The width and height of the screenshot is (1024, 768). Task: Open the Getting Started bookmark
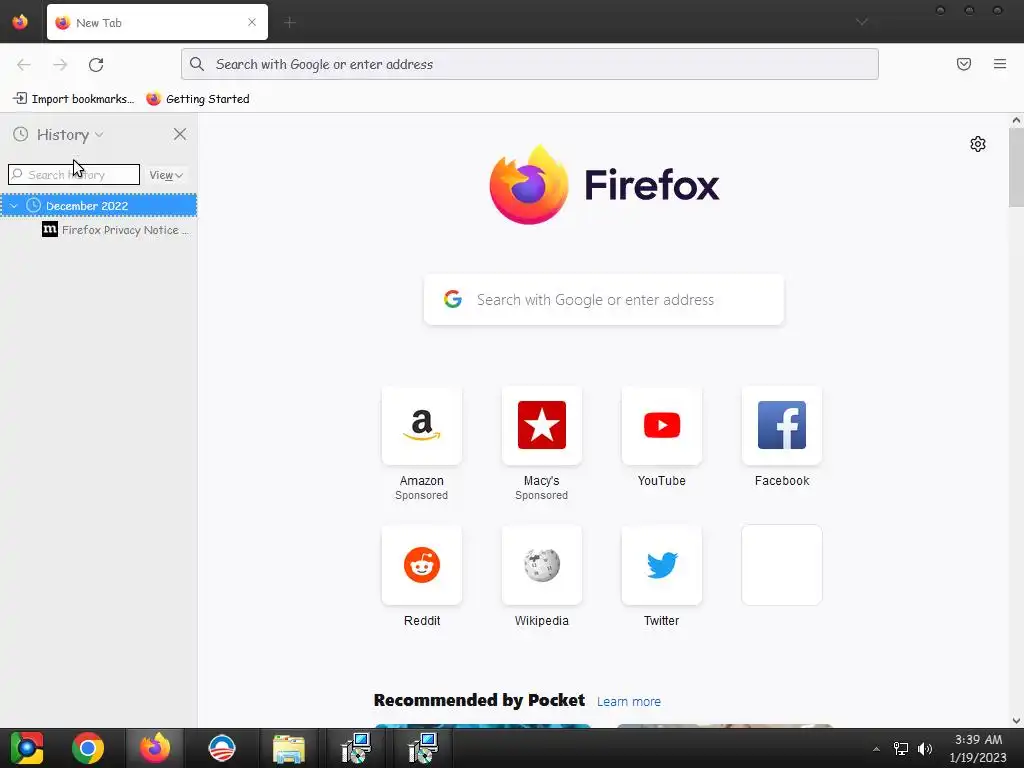click(198, 99)
